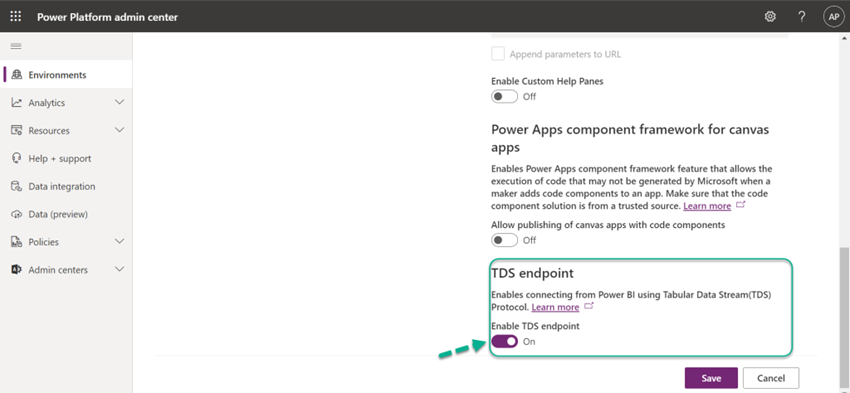Click the Save button
850x393 pixels.
click(x=711, y=378)
